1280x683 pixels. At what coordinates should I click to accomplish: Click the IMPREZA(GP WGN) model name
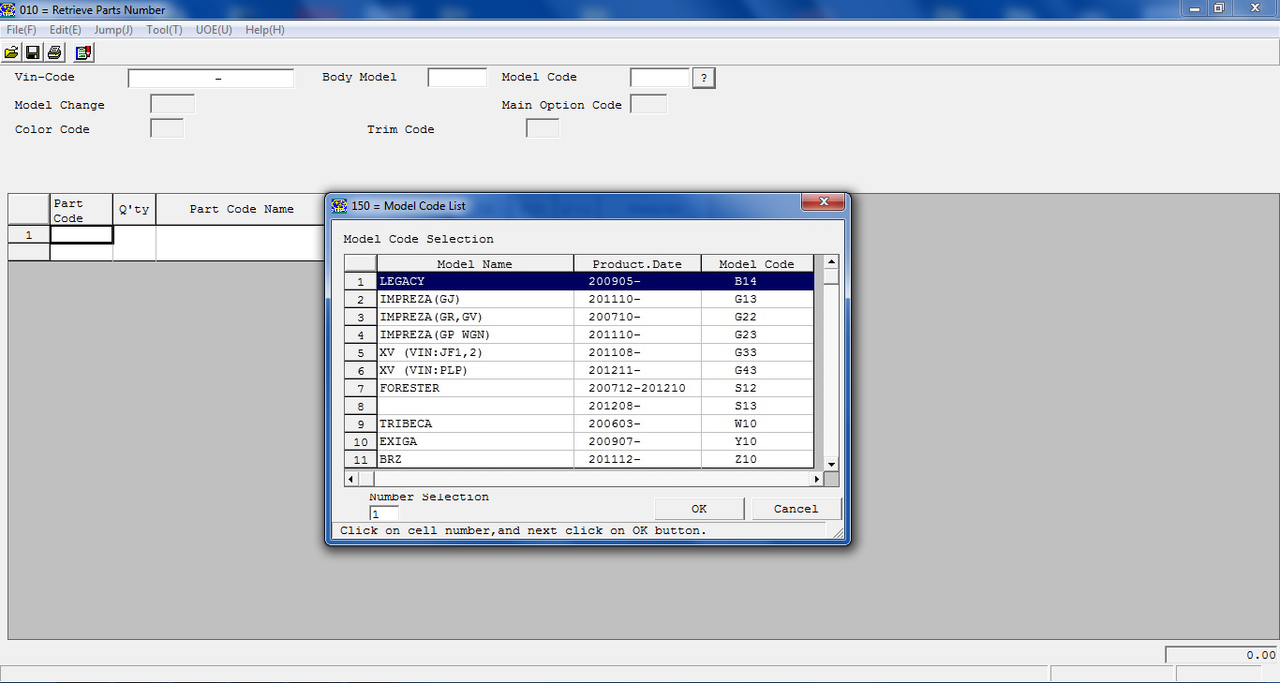click(435, 334)
